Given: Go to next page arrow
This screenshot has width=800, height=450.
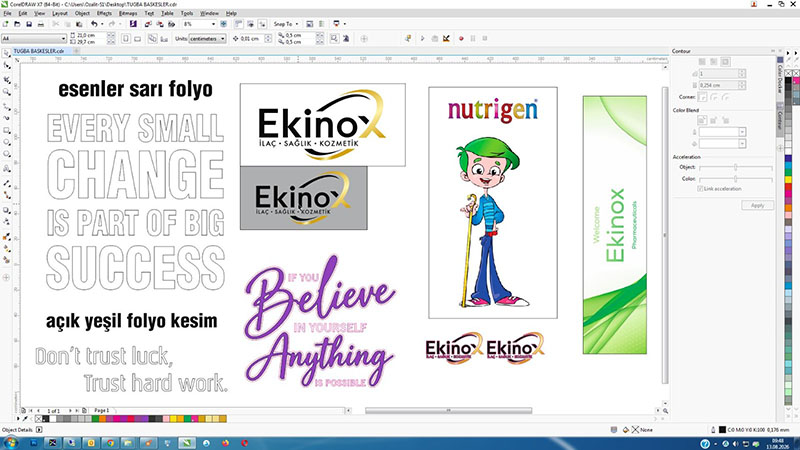Looking at the screenshot, I should [70, 410].
